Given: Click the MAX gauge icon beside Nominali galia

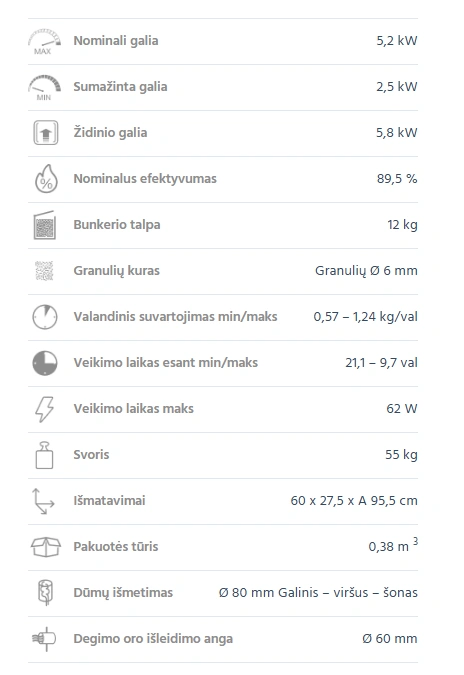Looking at the screenshot, I should (x=44, y=41).
